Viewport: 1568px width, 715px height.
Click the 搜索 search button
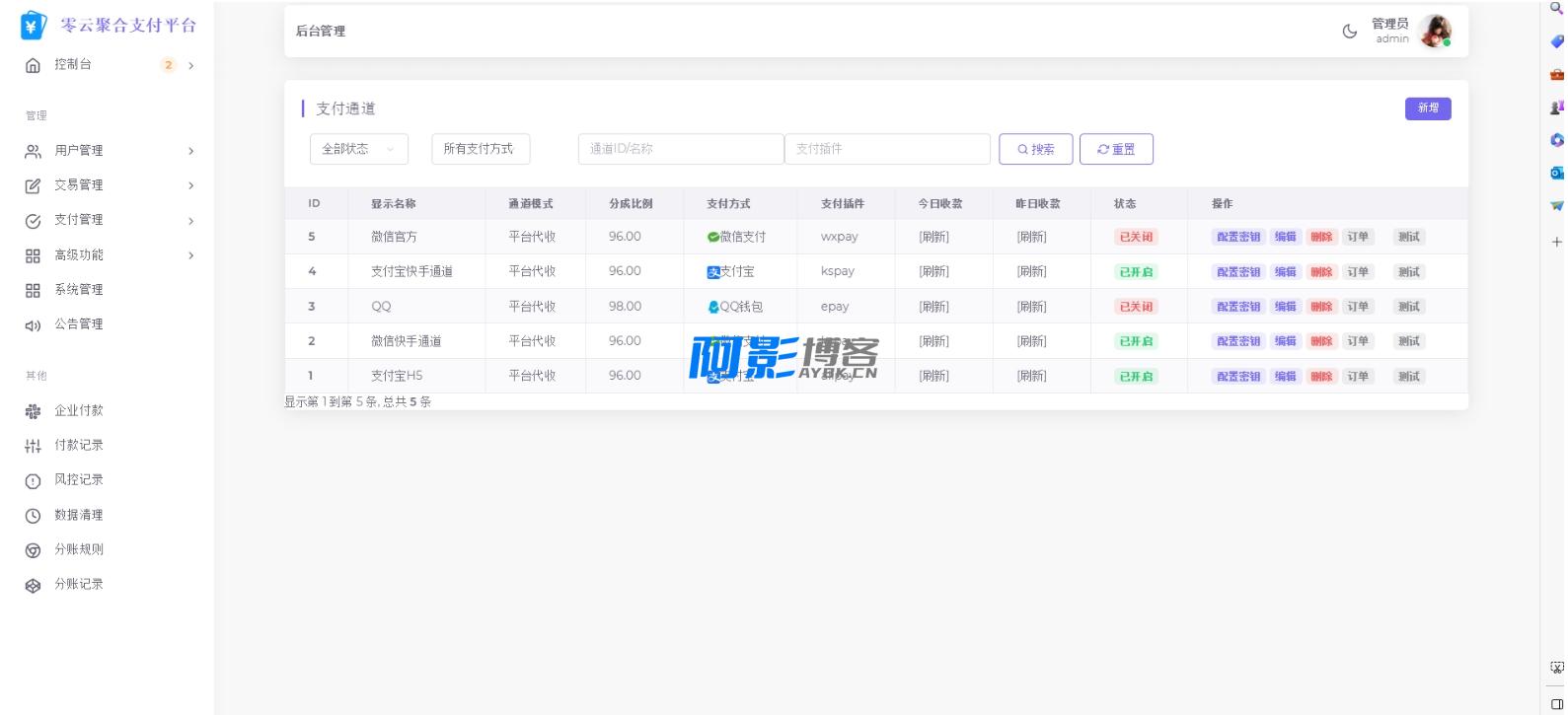pyautogui.click(x=1035, y=150)
